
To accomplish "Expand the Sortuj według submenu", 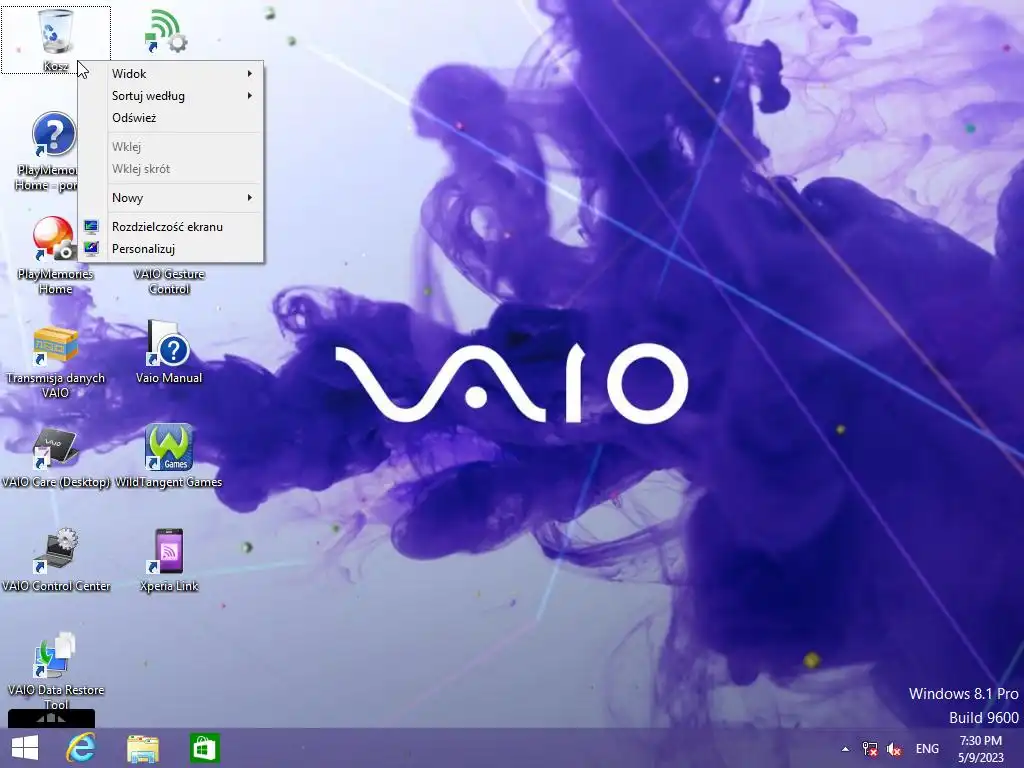I will (171, 96).
